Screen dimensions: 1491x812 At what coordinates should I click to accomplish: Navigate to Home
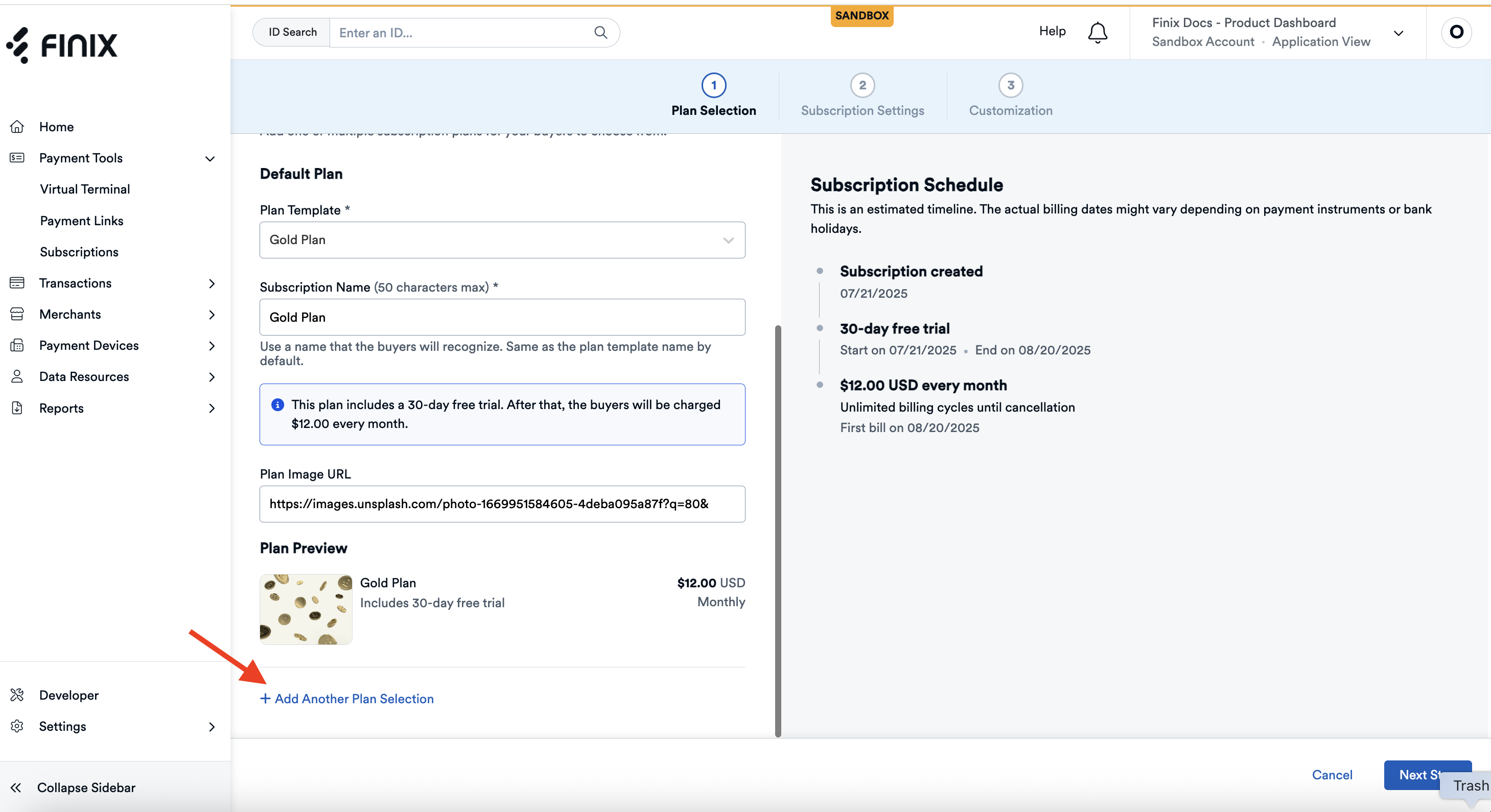56,127
